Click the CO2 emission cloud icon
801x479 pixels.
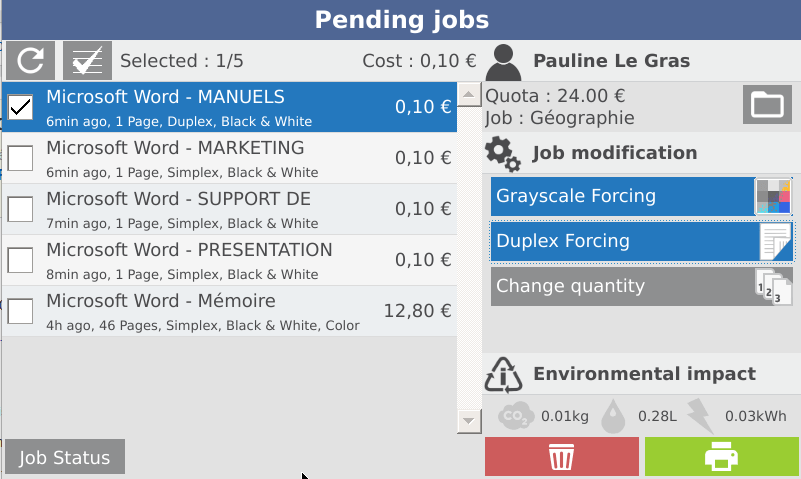tap(516, 416)
